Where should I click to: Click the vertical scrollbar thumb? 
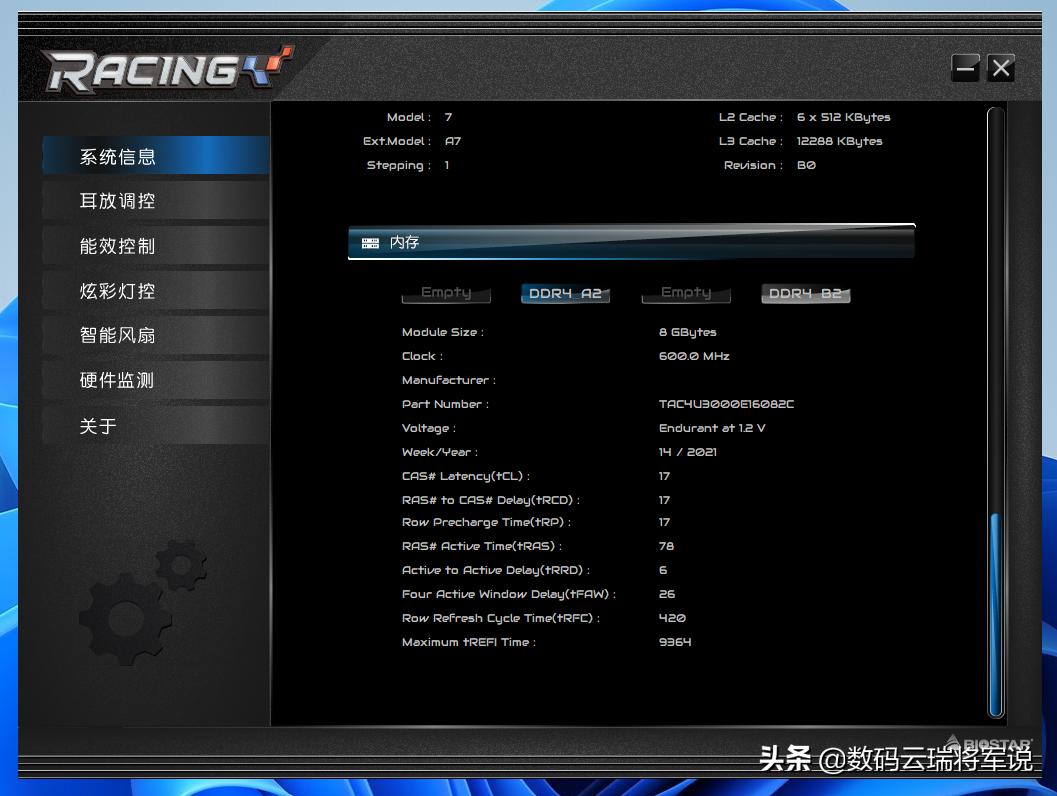point(995,613)
